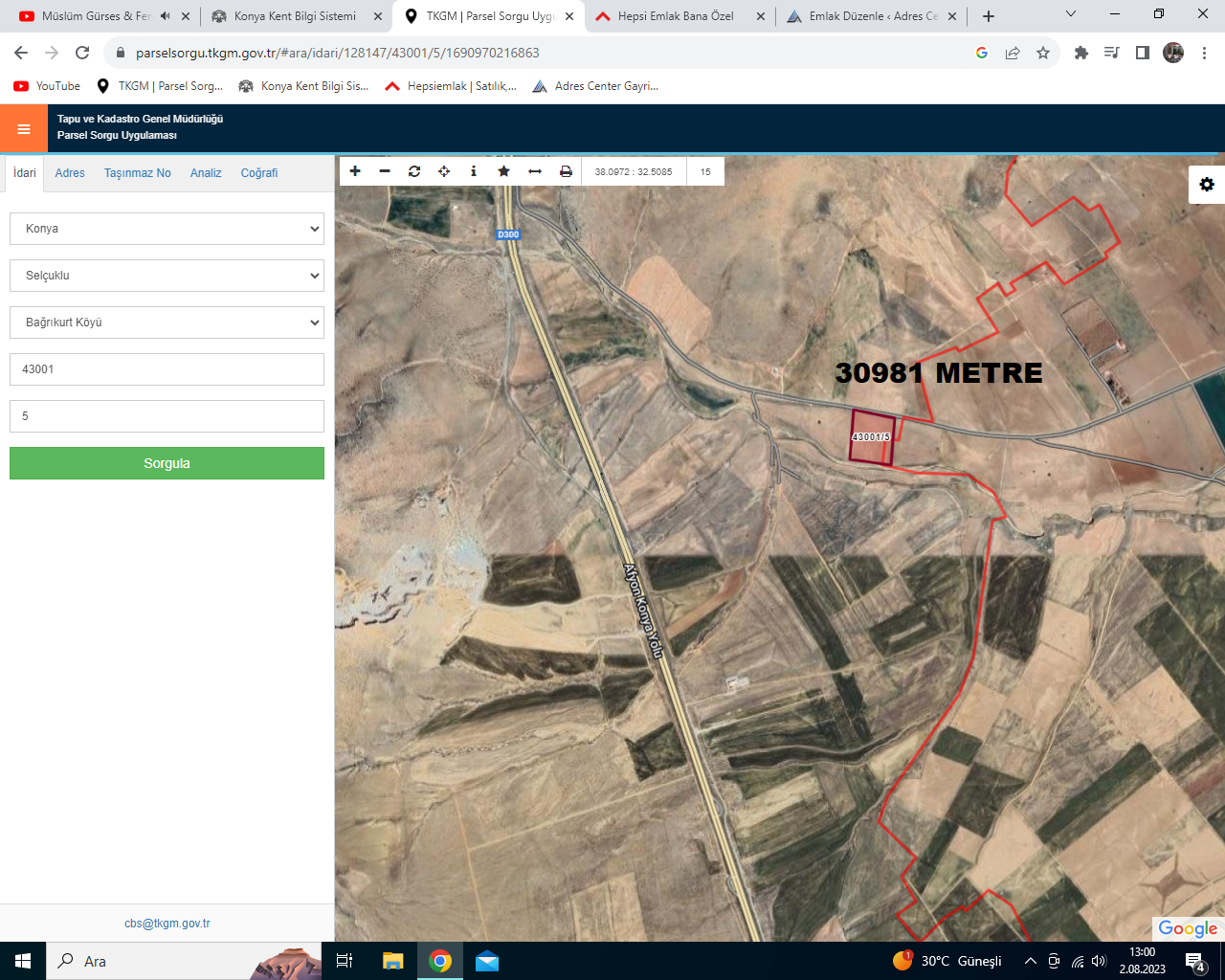Click the Google icon in the address bar

[982, 53]
